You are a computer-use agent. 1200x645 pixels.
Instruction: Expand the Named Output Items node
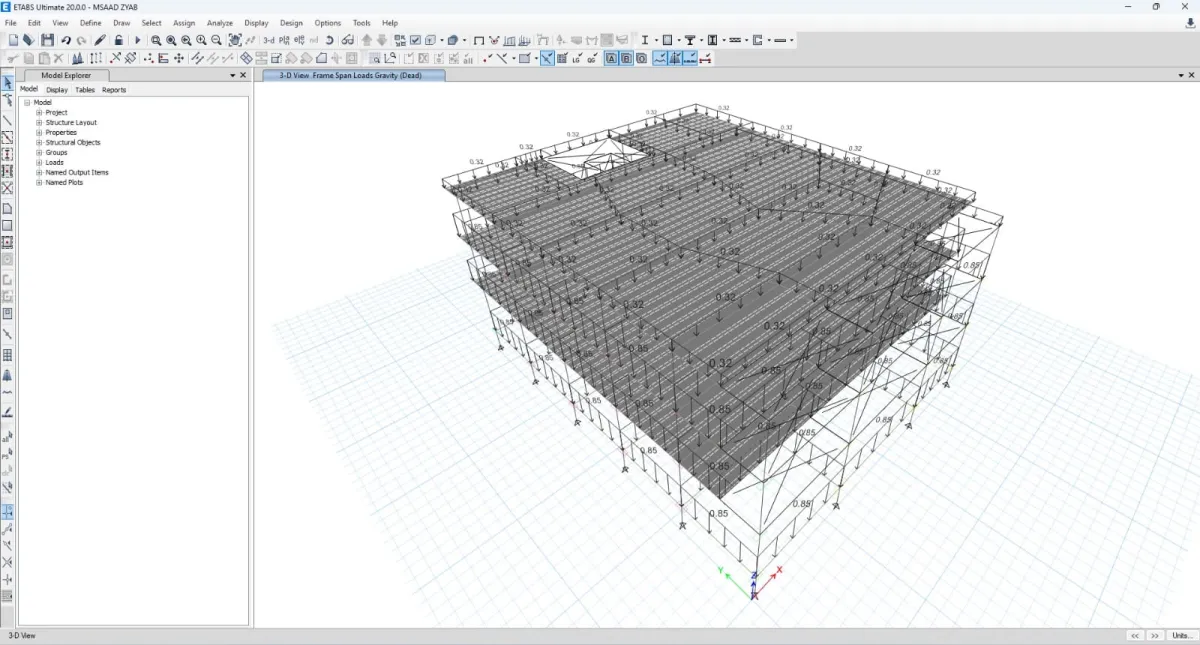39,173
